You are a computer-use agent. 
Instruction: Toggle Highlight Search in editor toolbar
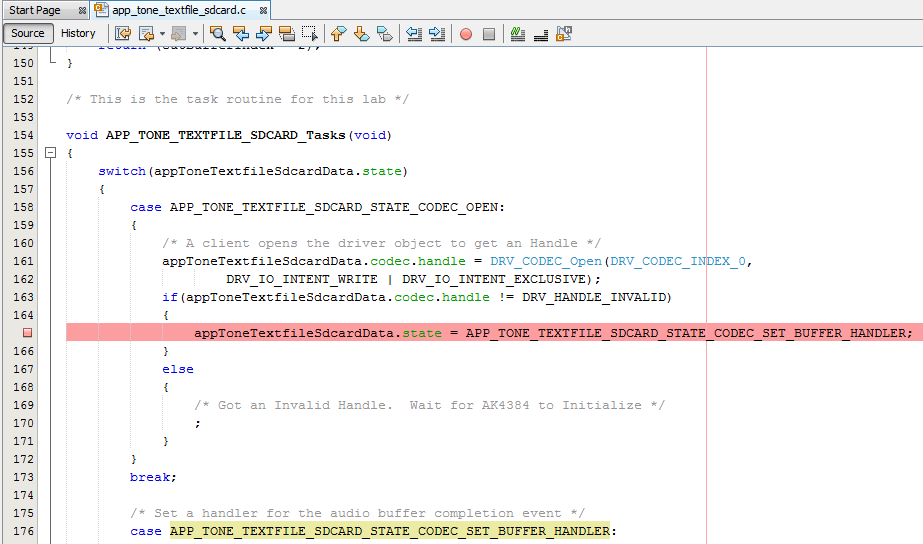[287, 33]
